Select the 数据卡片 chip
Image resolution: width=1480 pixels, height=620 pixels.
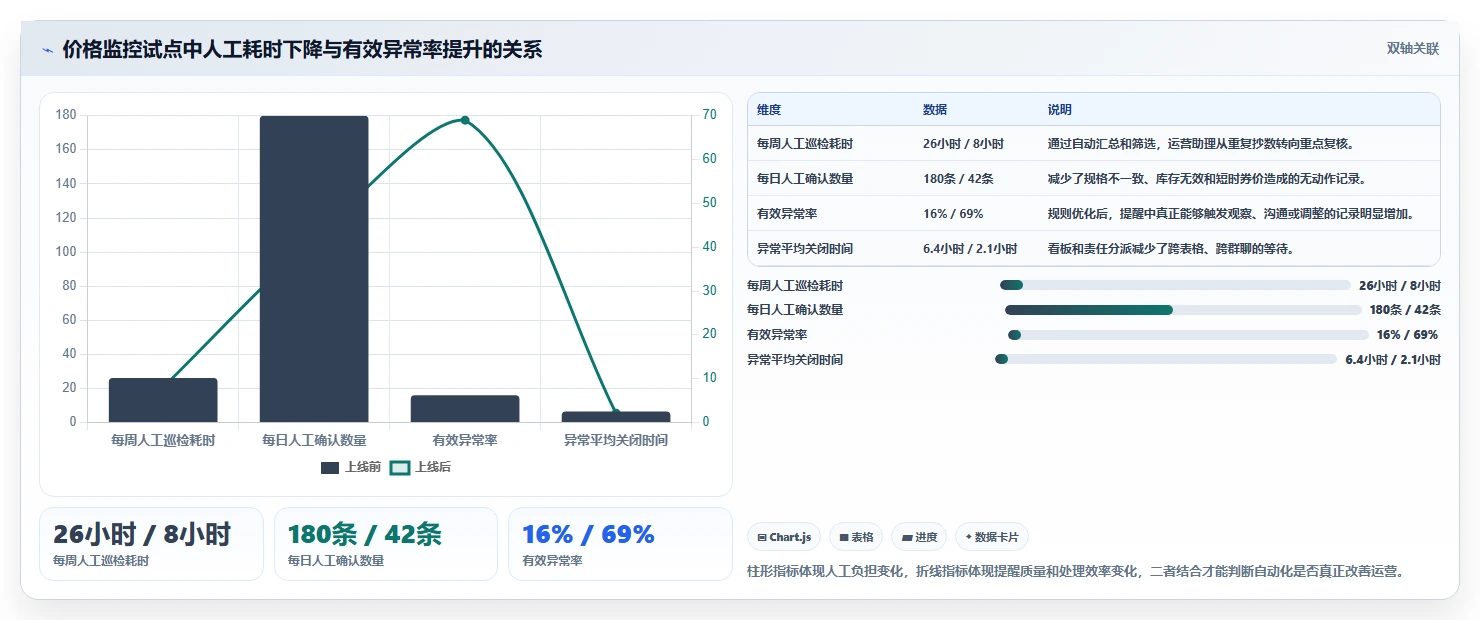click(992, 537)
